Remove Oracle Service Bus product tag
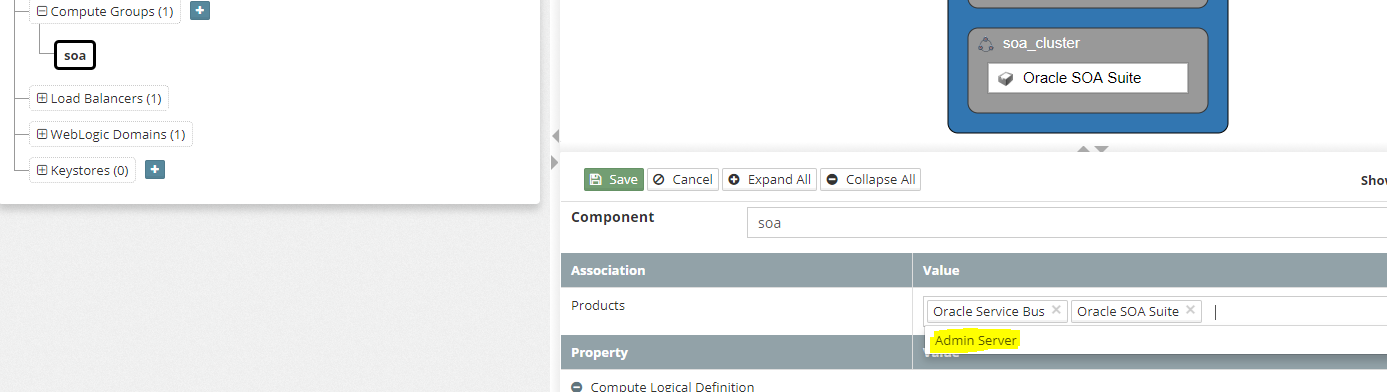The height and width of the screenshot is (392, 1387). [1056, 311]
